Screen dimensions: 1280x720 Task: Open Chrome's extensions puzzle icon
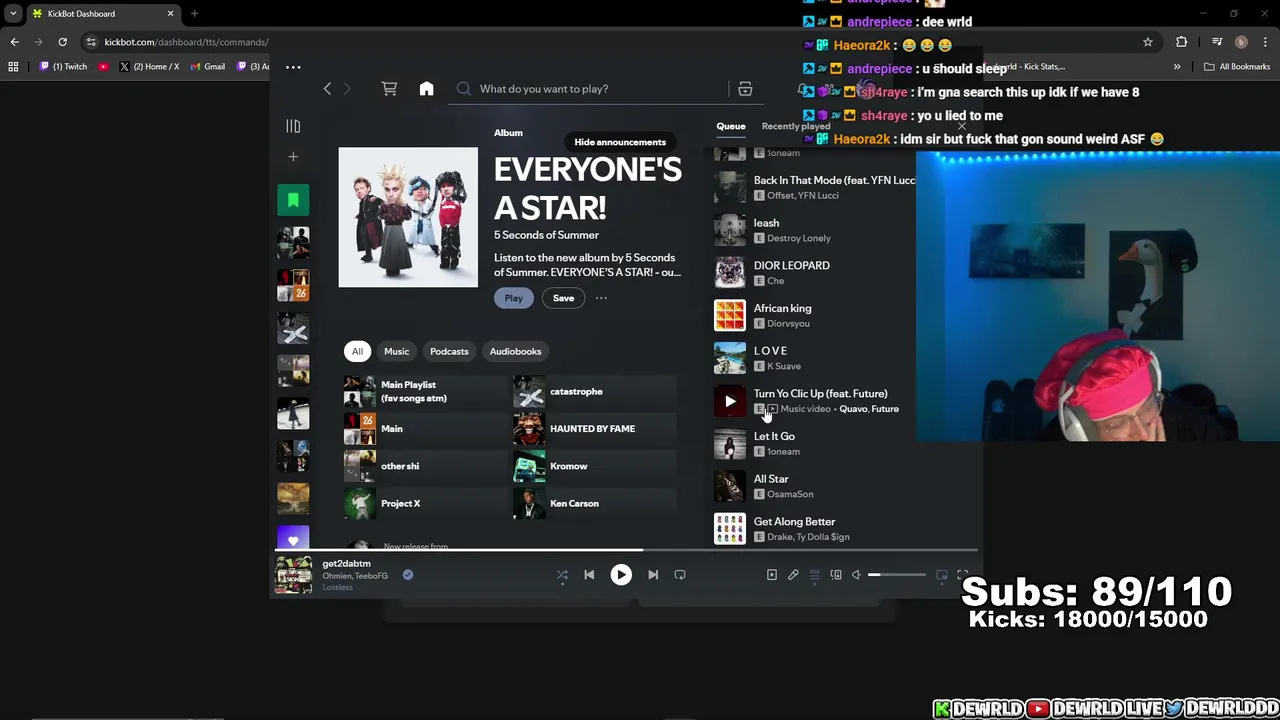click(1182, 42)
